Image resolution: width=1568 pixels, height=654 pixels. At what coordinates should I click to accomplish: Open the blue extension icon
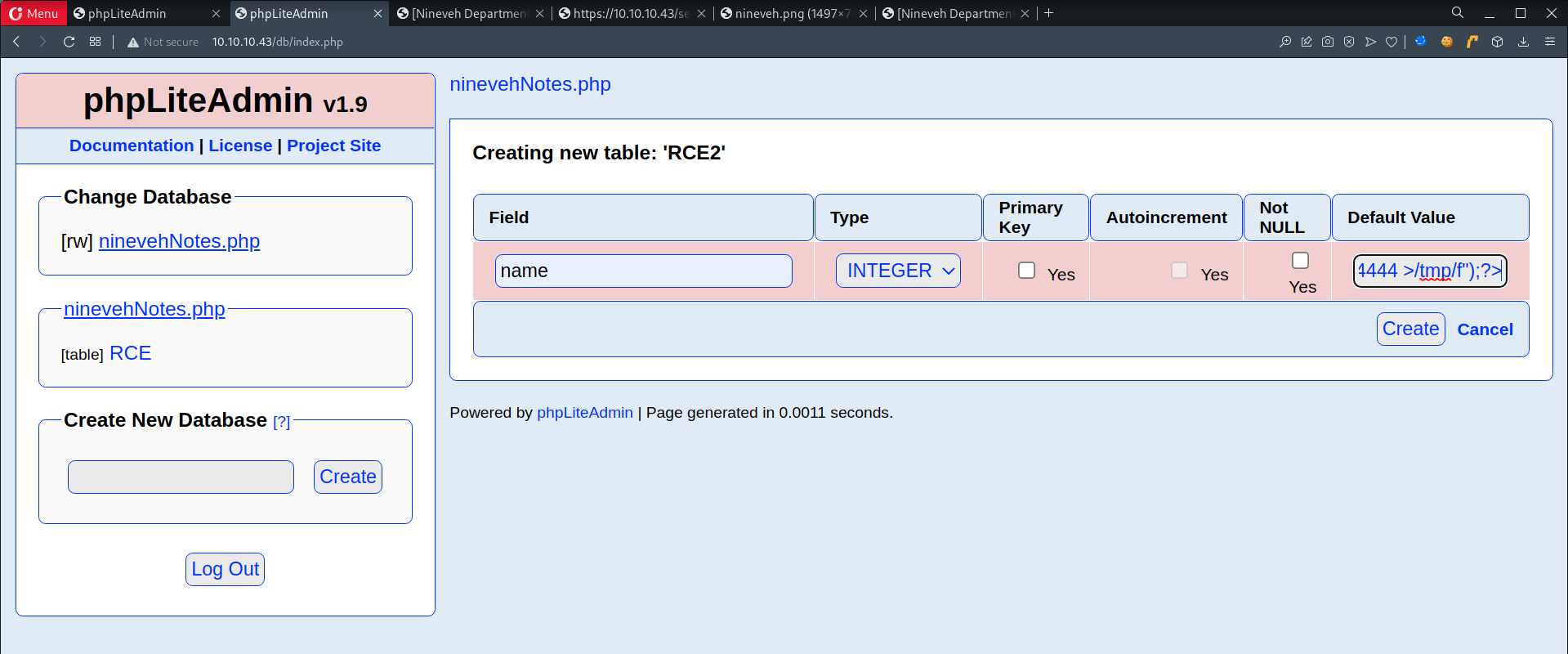(1421, 41)
